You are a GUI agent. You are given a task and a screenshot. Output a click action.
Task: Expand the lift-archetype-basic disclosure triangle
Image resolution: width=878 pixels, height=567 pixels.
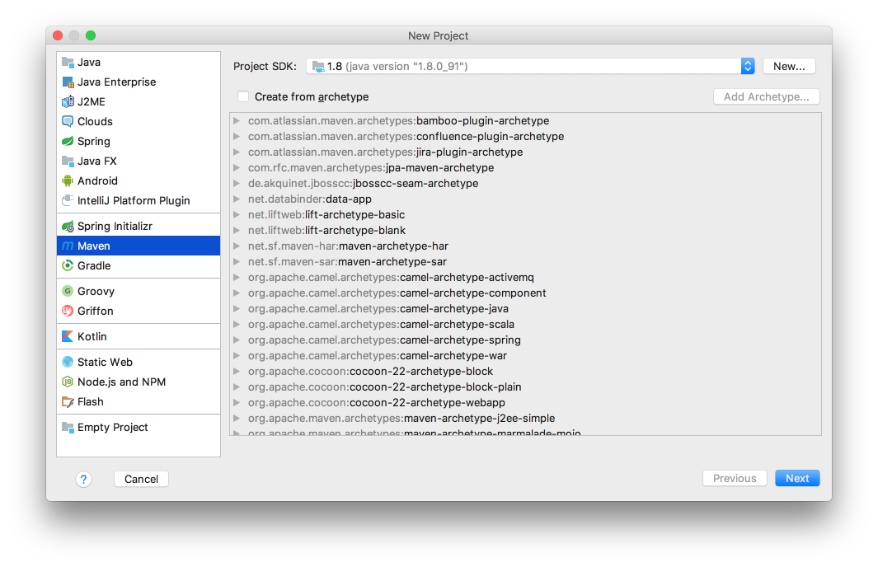(x=237, y=215)
